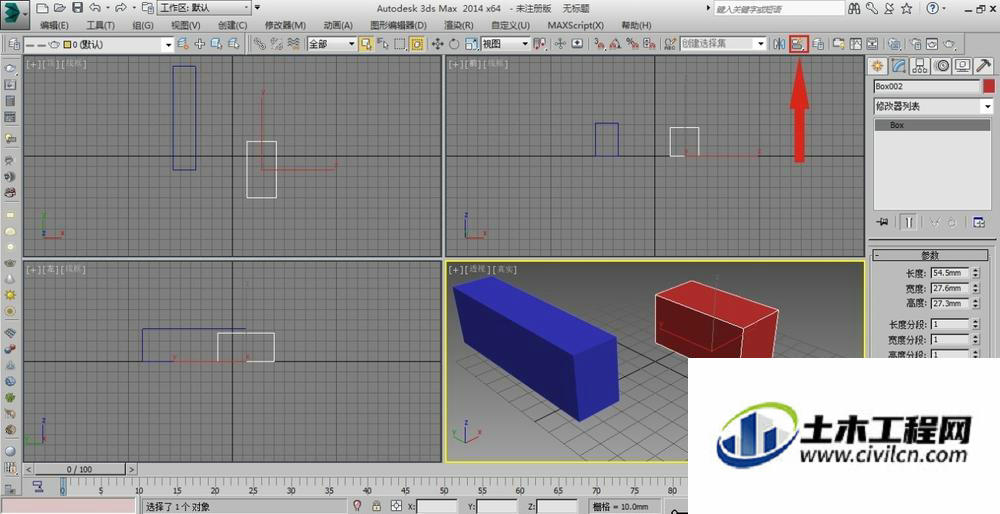
Task: Open the Material Editor
Action: click(x=894, y=44)
